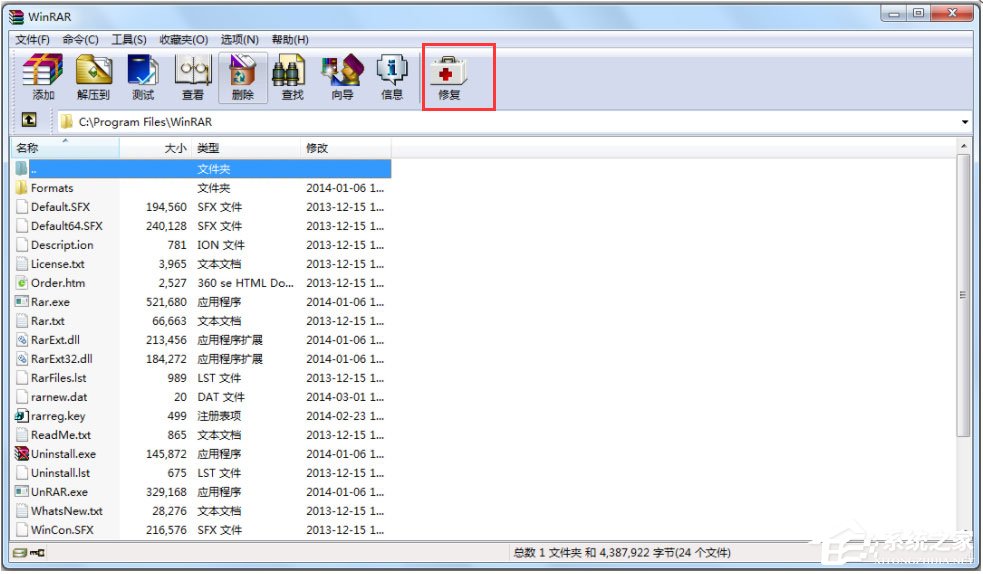Screen dimensions: 983x574
Task: Click the date 2014-02-23 cell
Action: coord(345,415)
